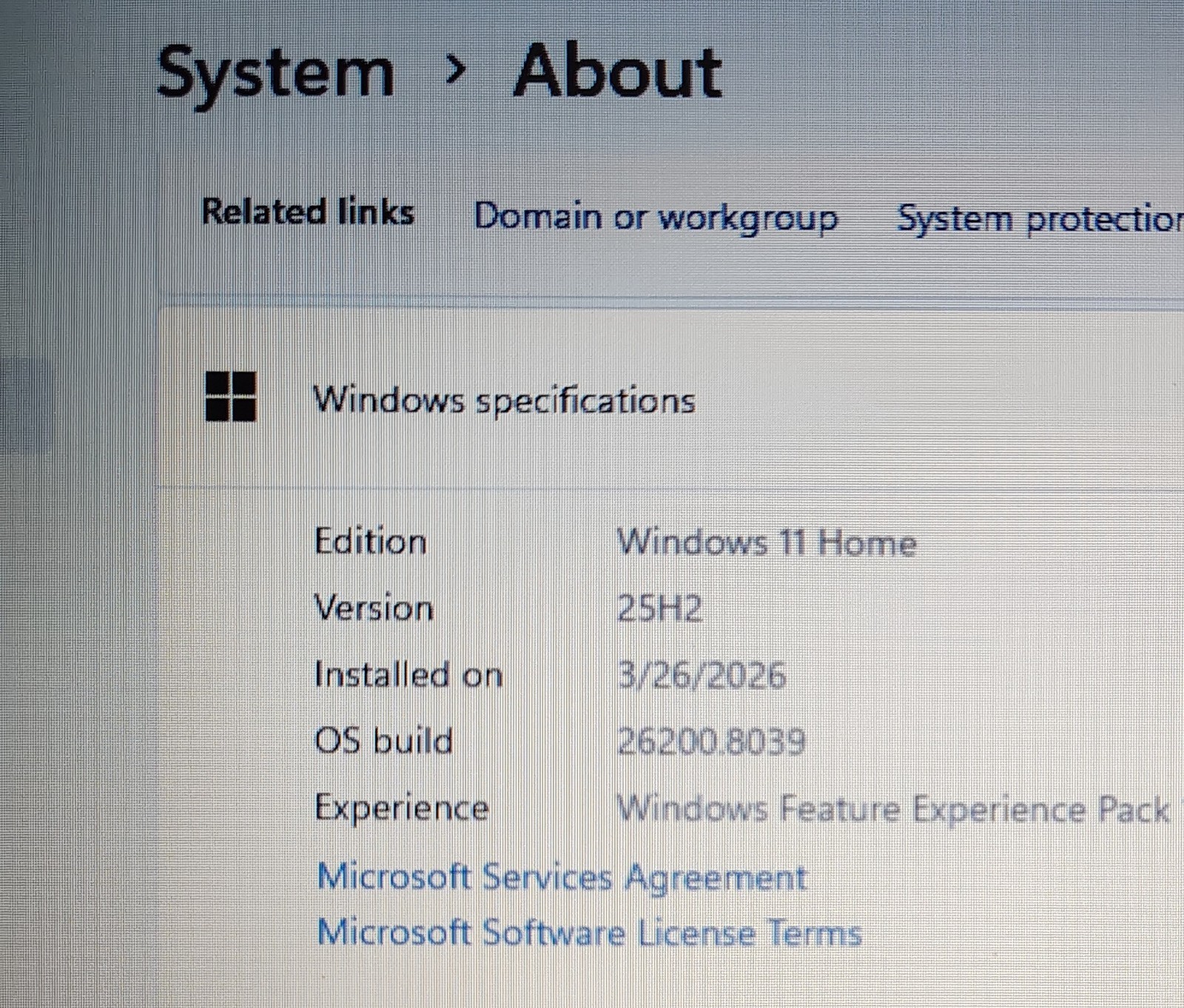Select the 25H2 version value
This screenshot has height=1008, width=1184.
pyautogui.click(x=659, y=609)
